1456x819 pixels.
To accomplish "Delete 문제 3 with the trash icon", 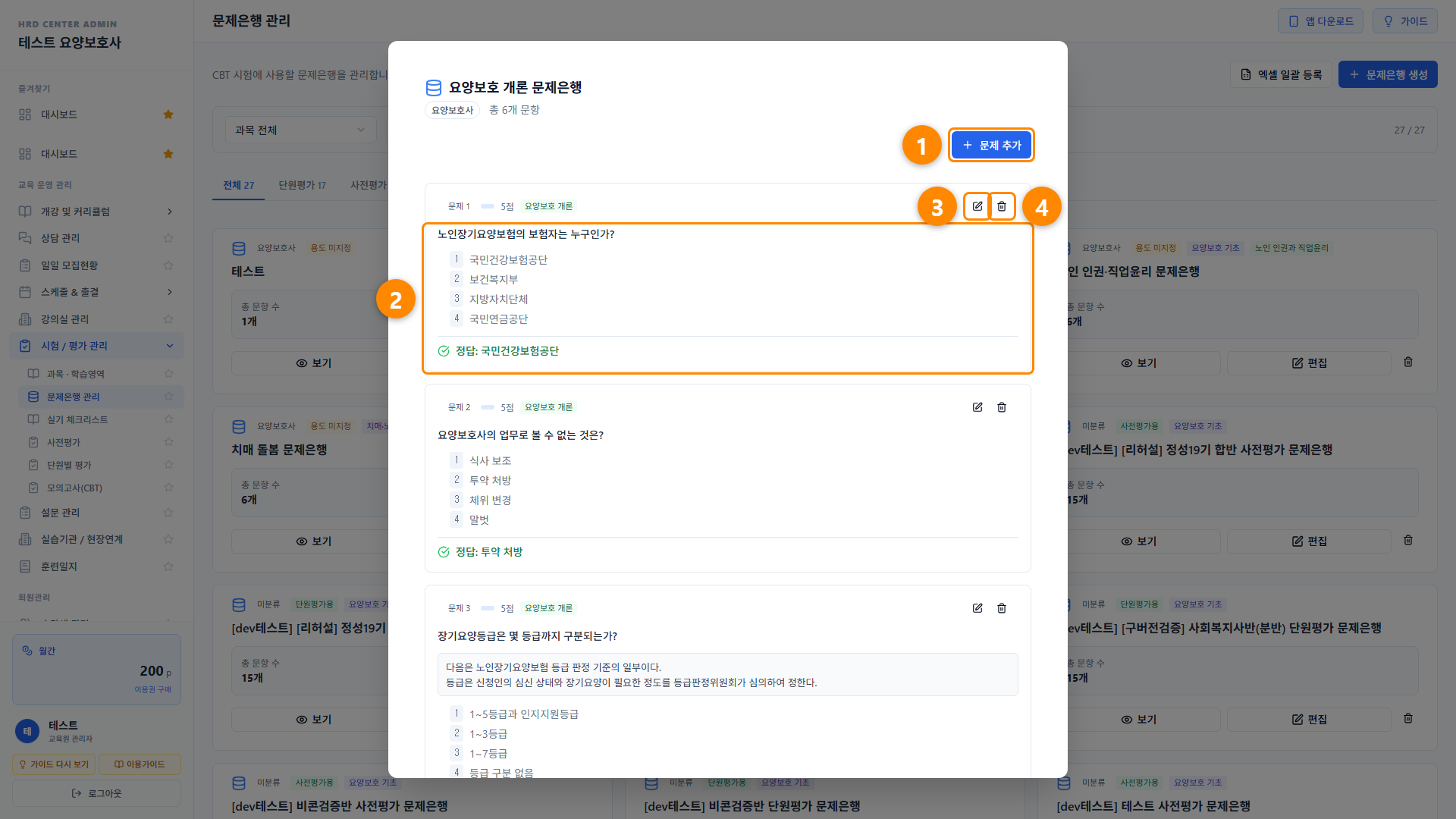I will [x=1002, y=608].
